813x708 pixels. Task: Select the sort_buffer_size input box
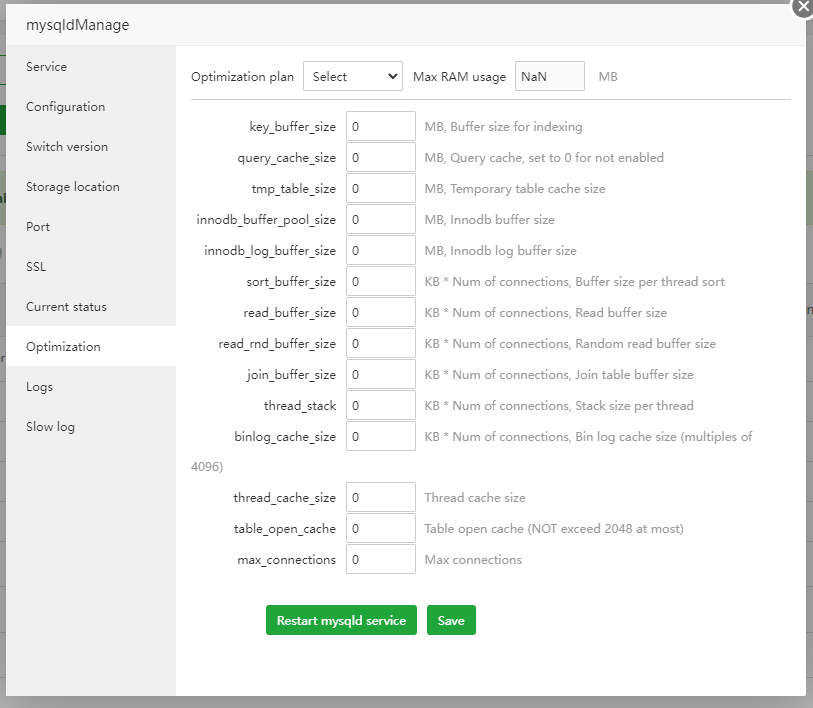[x=380, y=282]
